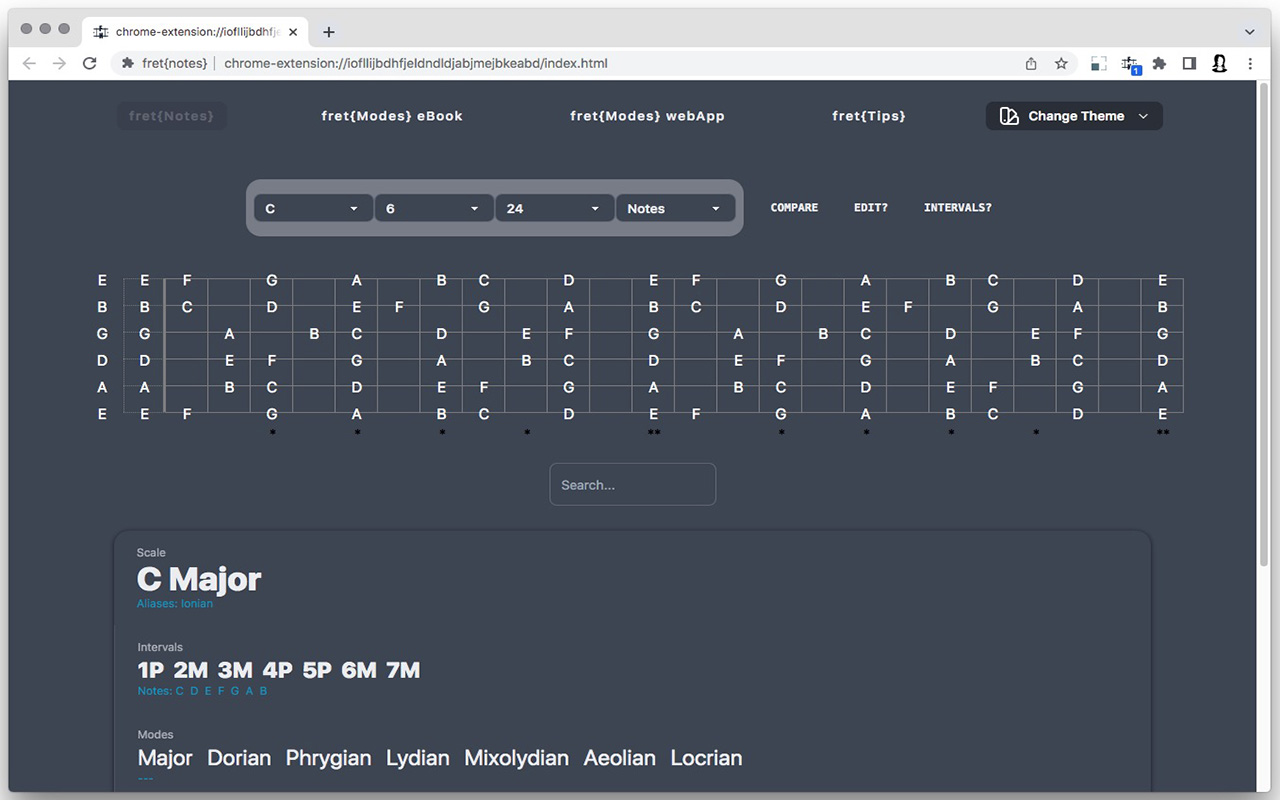Expand the display dropdown showing Notes
This screenshot has width=1280, height=800.
(x=676, y=208)
